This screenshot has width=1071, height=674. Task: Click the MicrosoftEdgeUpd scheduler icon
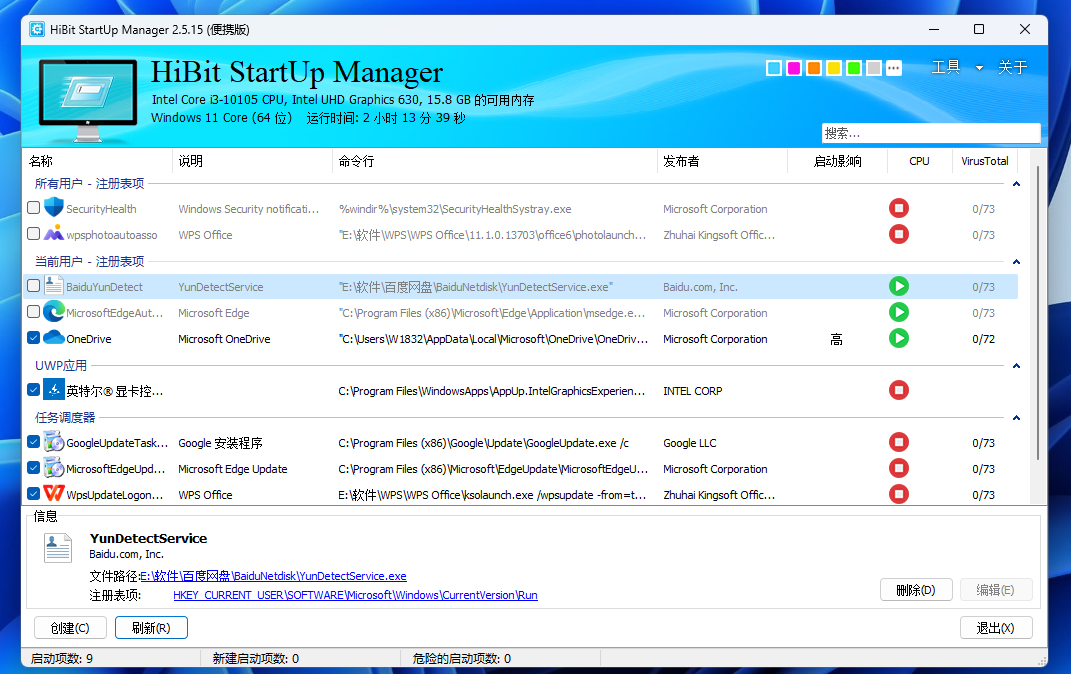tap(53, 467)
